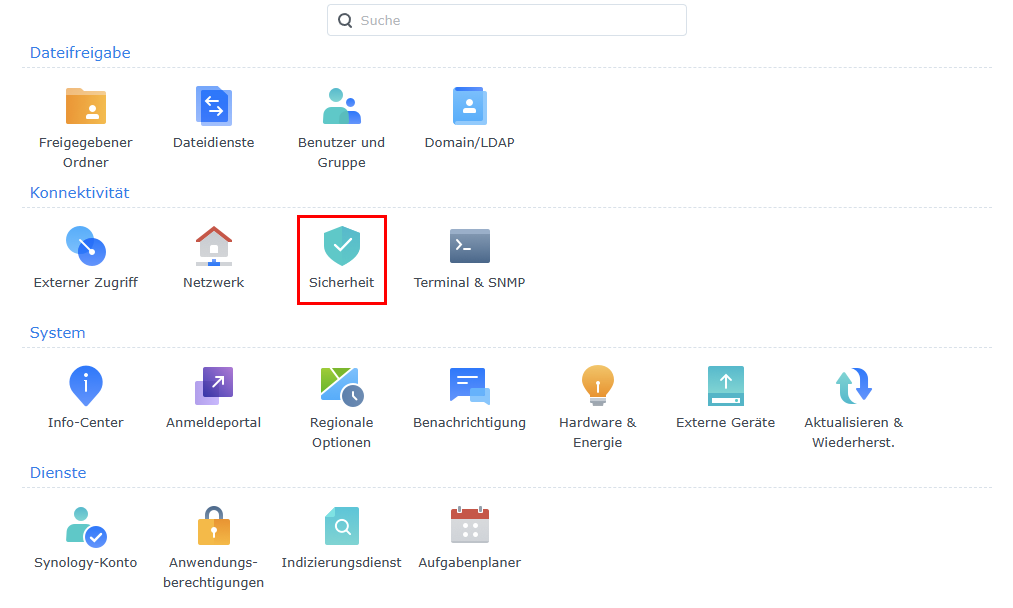The image size is (1013, 608).
Task: Open Anmeldeportal settings
Action: click(213, 386)
